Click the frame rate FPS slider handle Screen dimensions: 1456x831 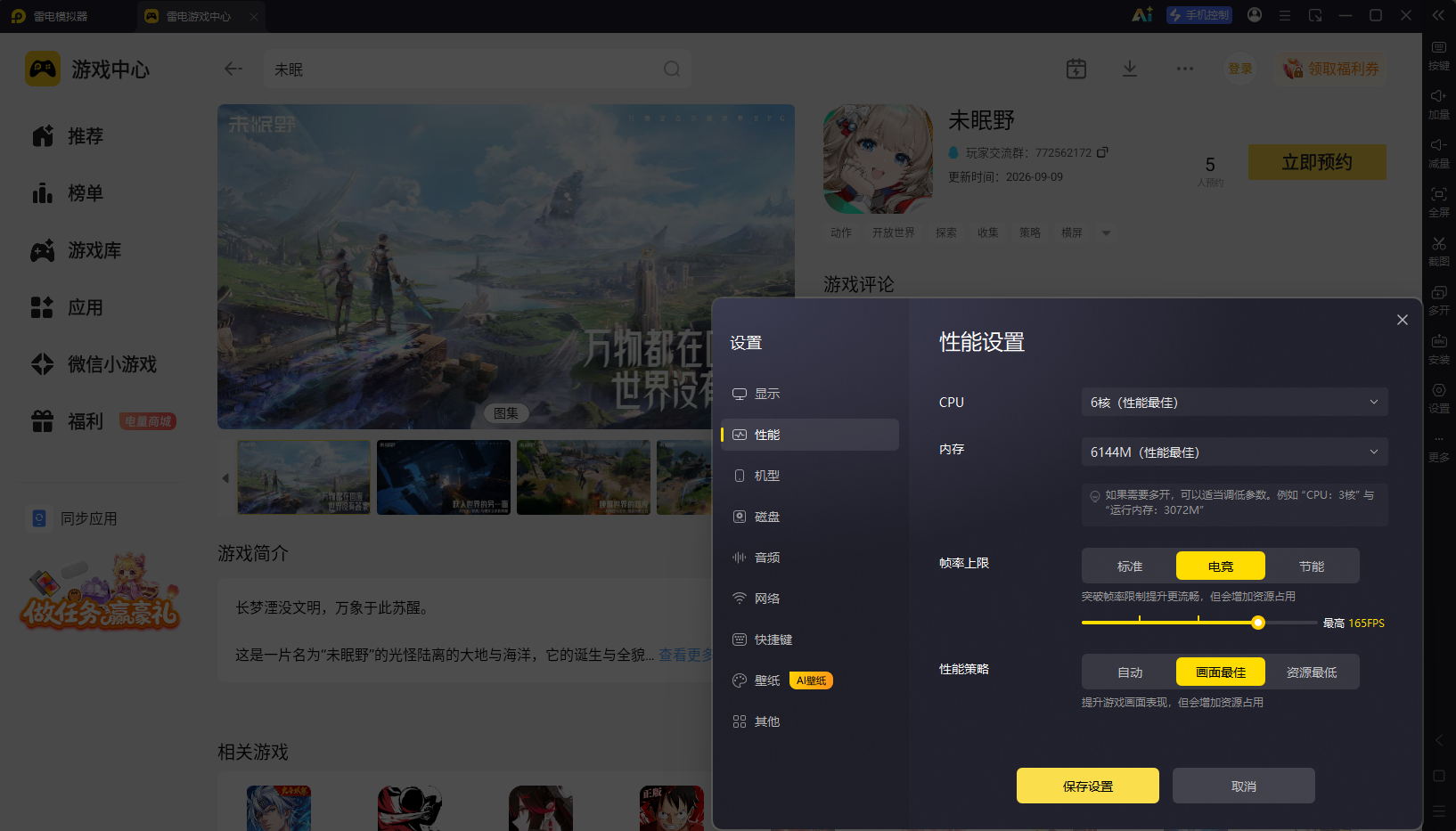[x=1258, y=623]
